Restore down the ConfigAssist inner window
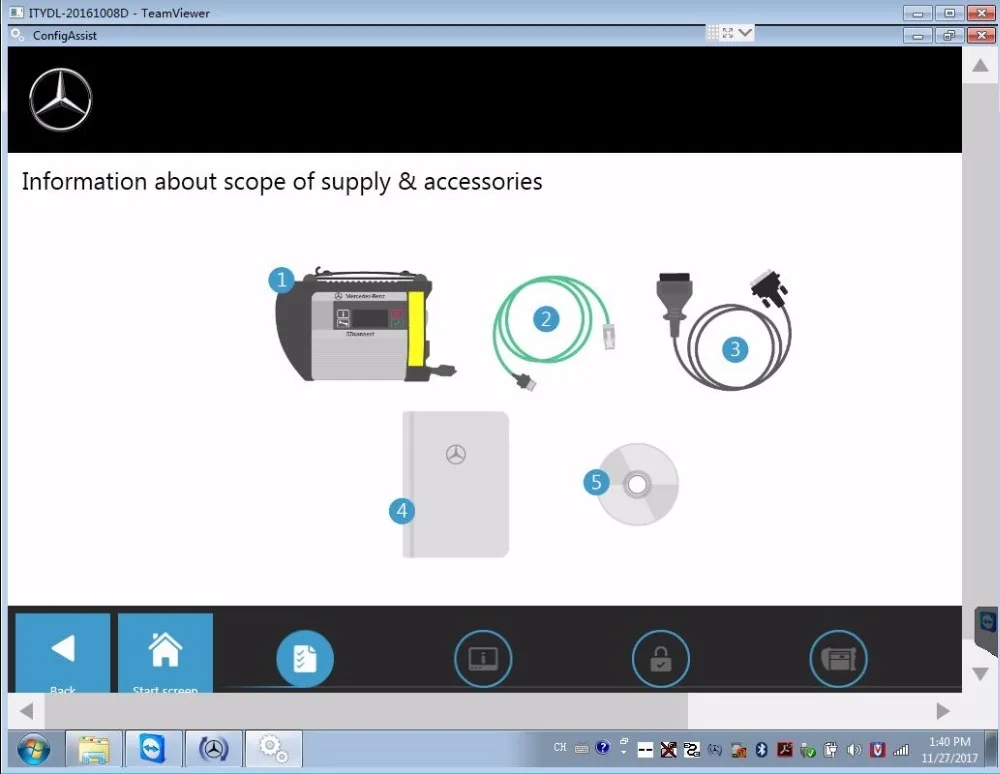 (x=949, y=35)
